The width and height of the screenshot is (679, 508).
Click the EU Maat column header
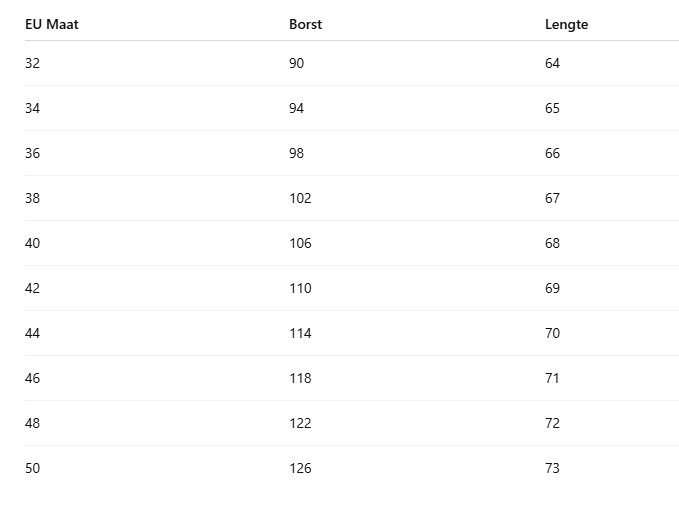(52, 24)
